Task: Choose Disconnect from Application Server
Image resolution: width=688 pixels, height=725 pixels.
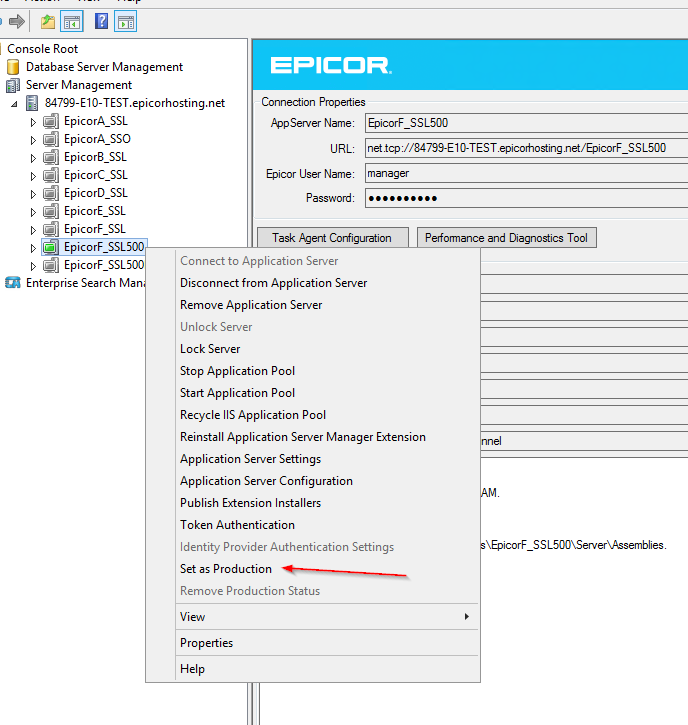Action: (273, 283)
